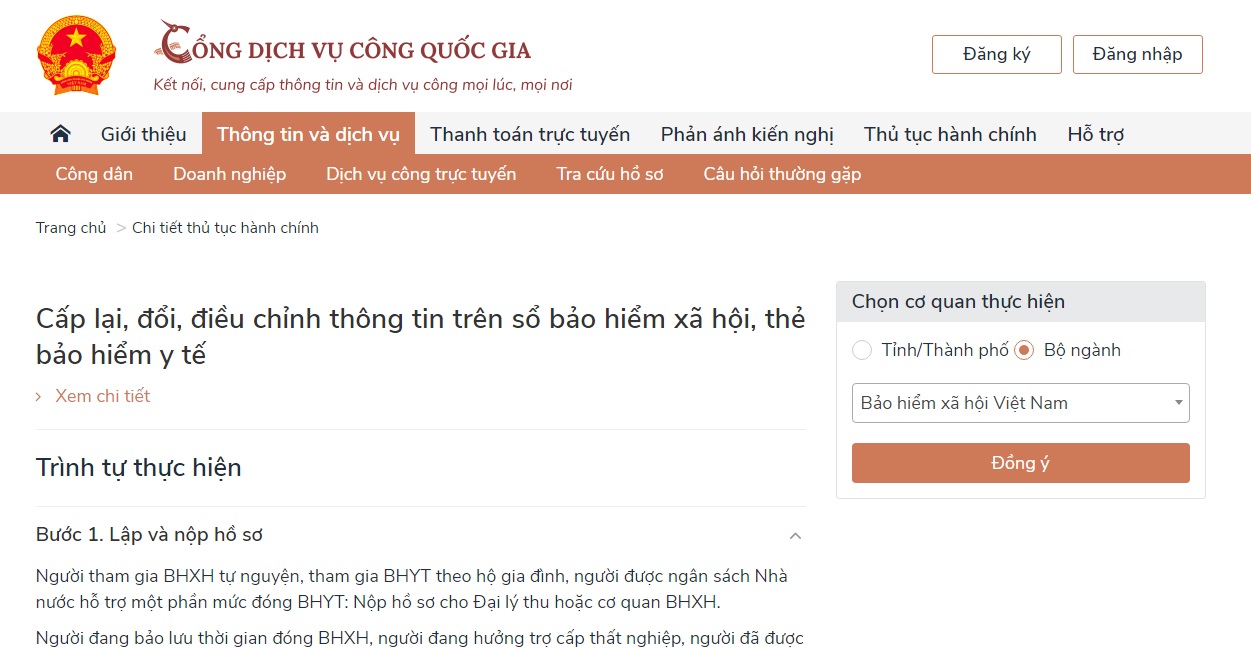
Task: Open Tra cứu hồ sơ lookup
Action: click(610, 173)
